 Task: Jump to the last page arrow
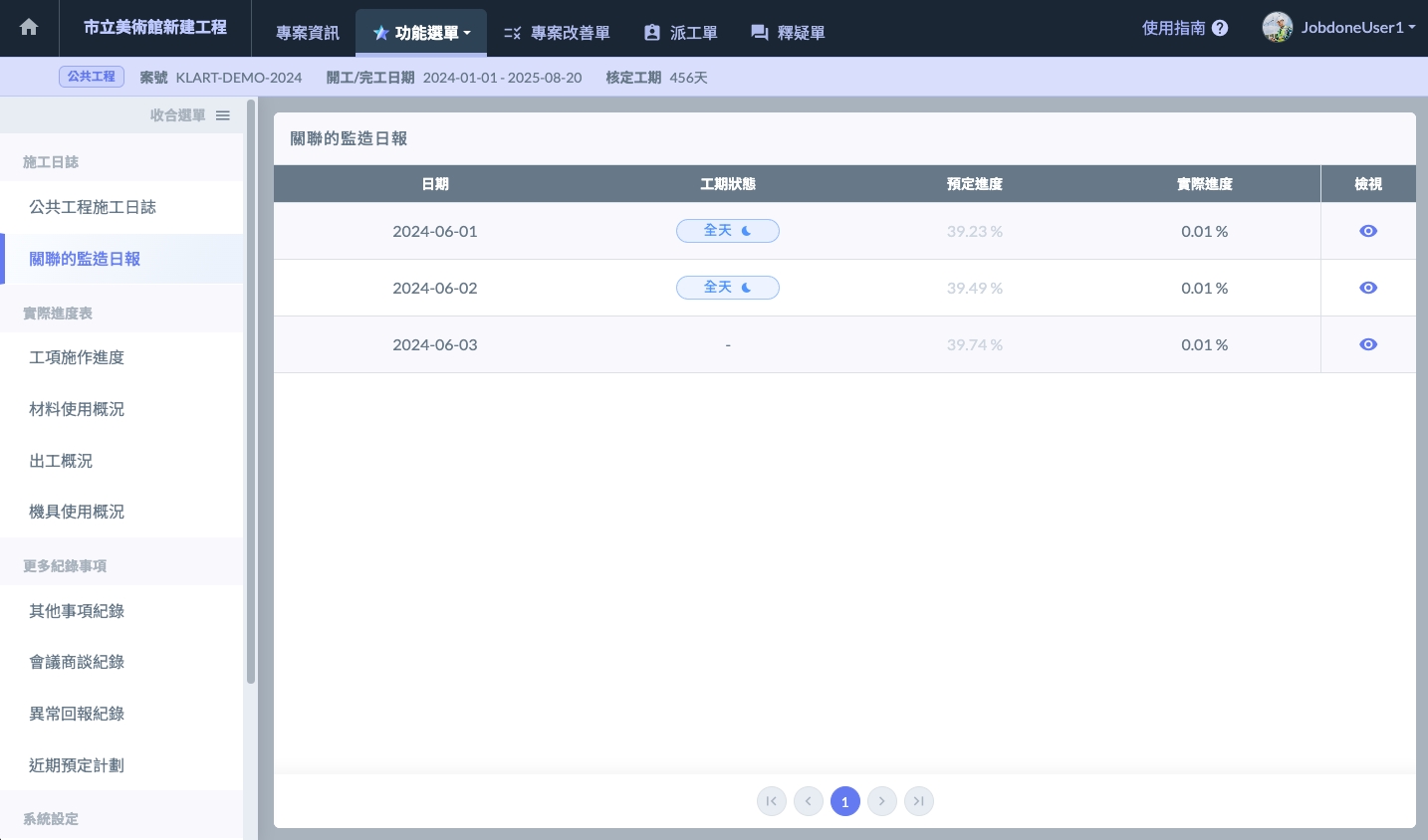tap(919, 801)
